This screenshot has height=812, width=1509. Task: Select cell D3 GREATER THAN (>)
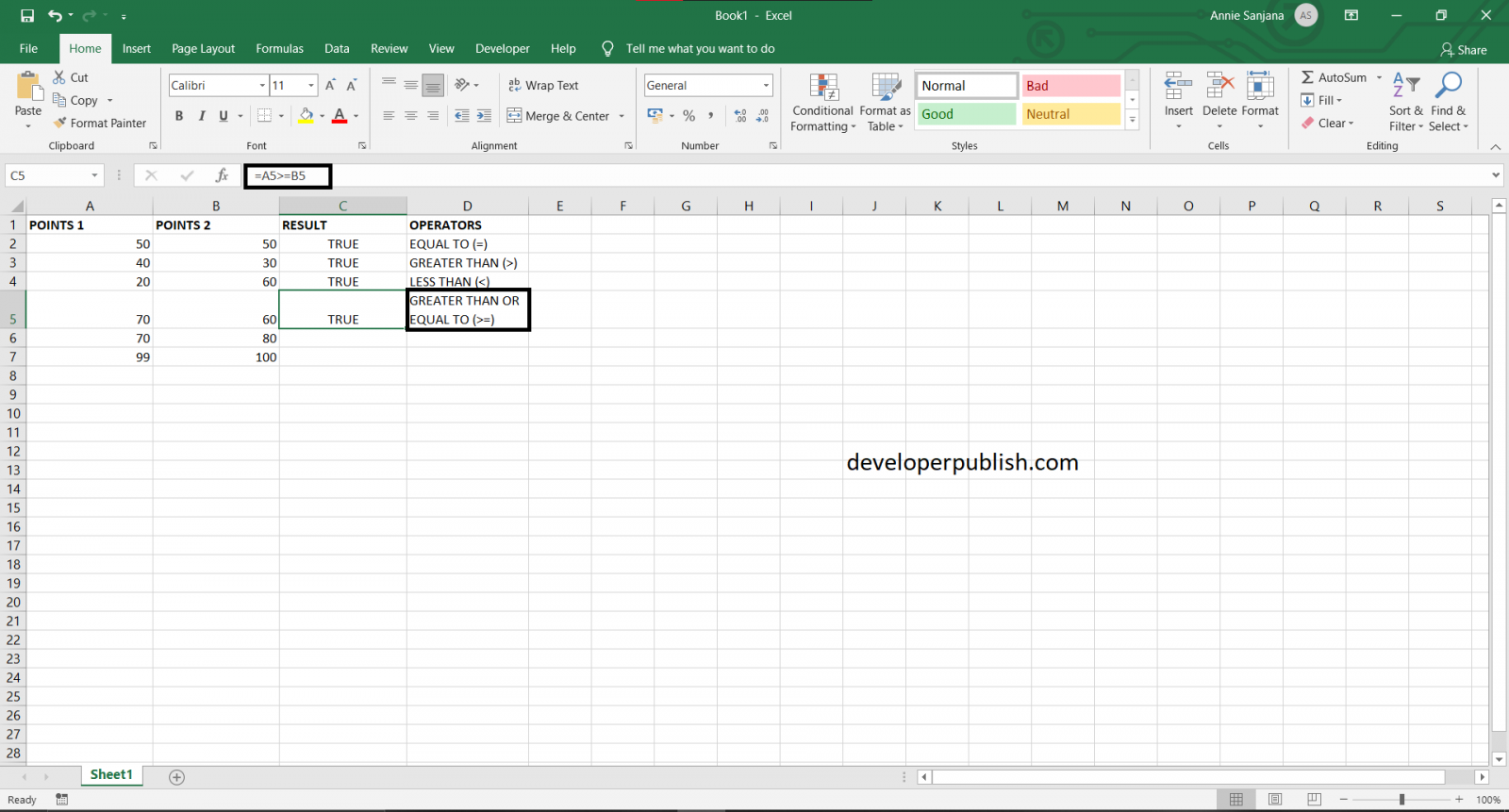click(x=468, y=263)
